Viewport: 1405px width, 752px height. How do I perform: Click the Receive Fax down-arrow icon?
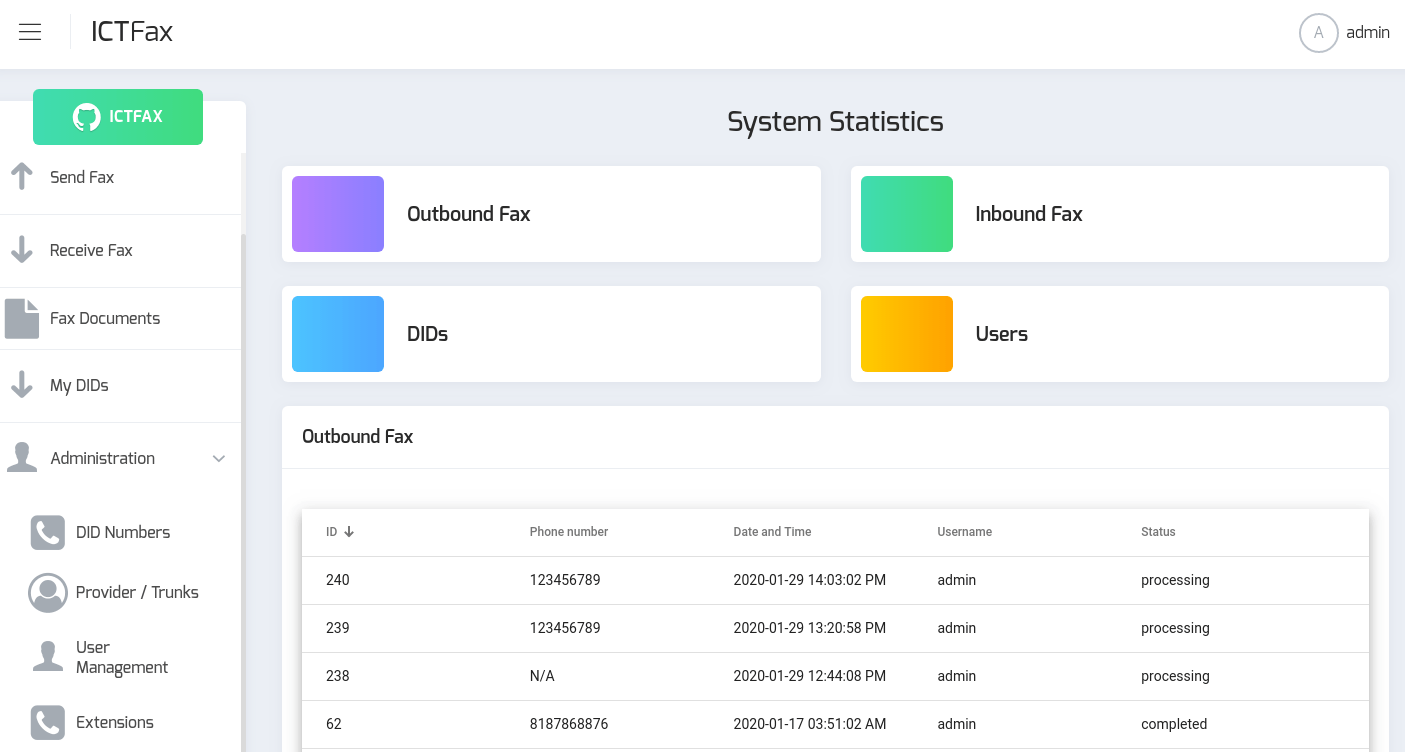pyautogui.click(x=22, y=250)
